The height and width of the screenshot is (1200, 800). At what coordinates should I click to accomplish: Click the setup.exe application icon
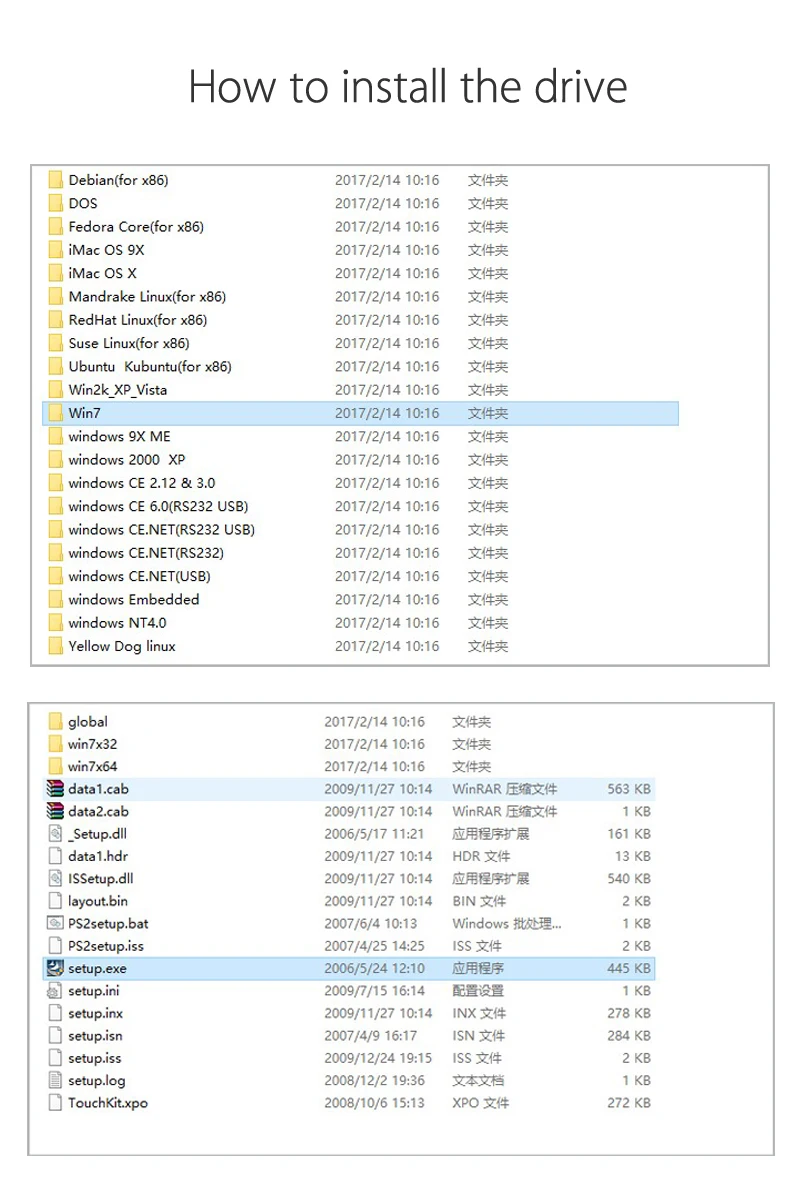[55, 968]
